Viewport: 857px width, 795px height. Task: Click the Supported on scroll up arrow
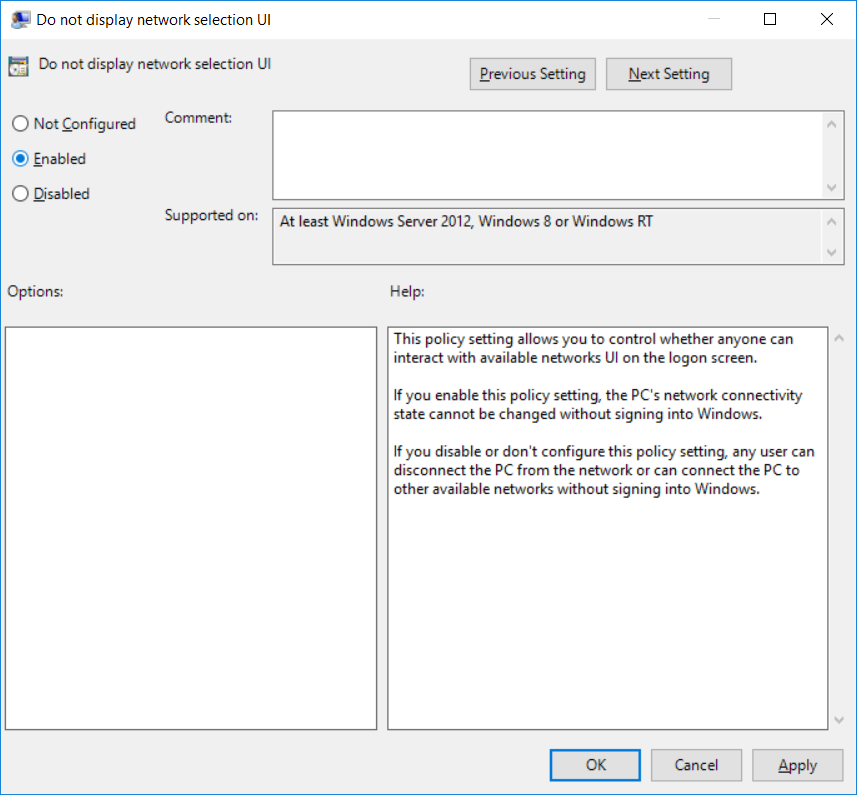pyautogui.click(x=832, y=221)
